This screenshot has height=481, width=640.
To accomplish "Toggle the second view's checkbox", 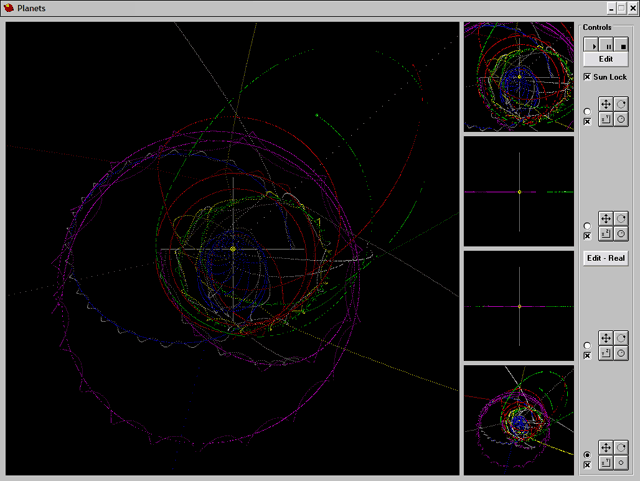I will pyautogui.click(x=587, y=236).
